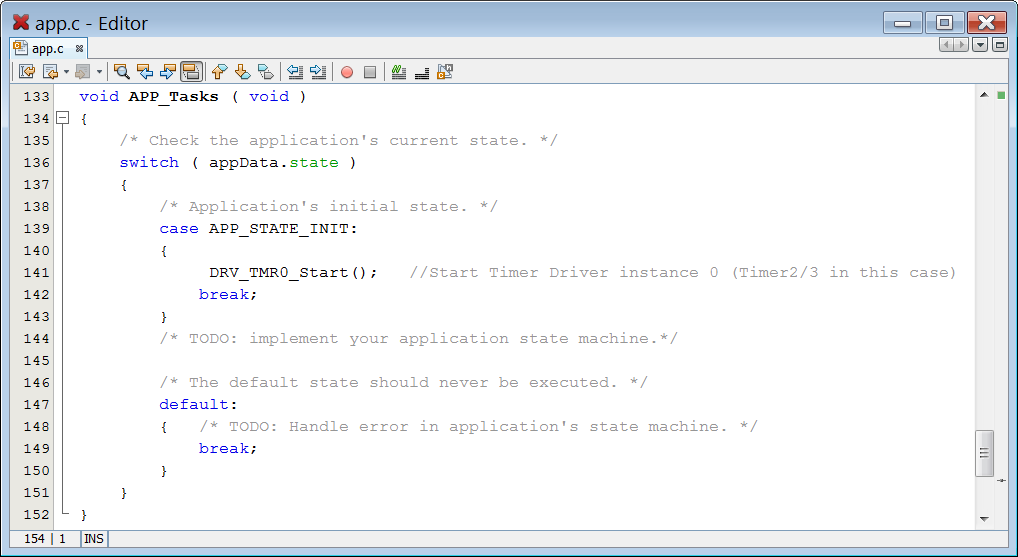Viewport: 1018px width, 557px height.
Task: Close the app.c tab
Action: pos(80,48)
